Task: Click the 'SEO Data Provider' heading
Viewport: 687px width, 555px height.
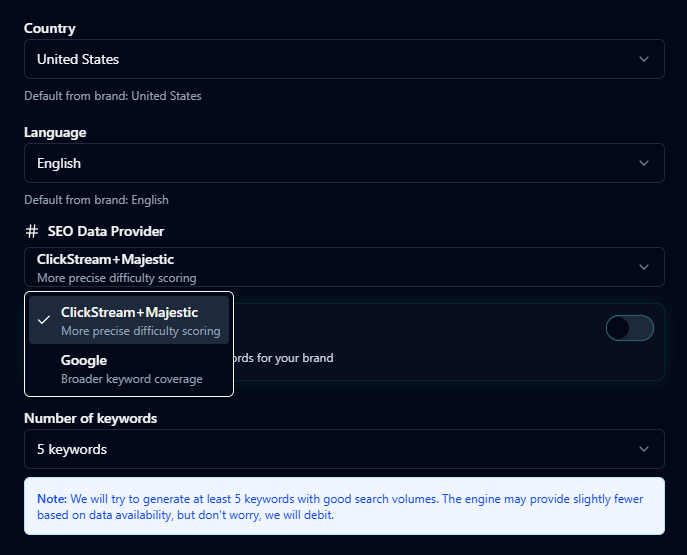Action: tap(106, 231)
